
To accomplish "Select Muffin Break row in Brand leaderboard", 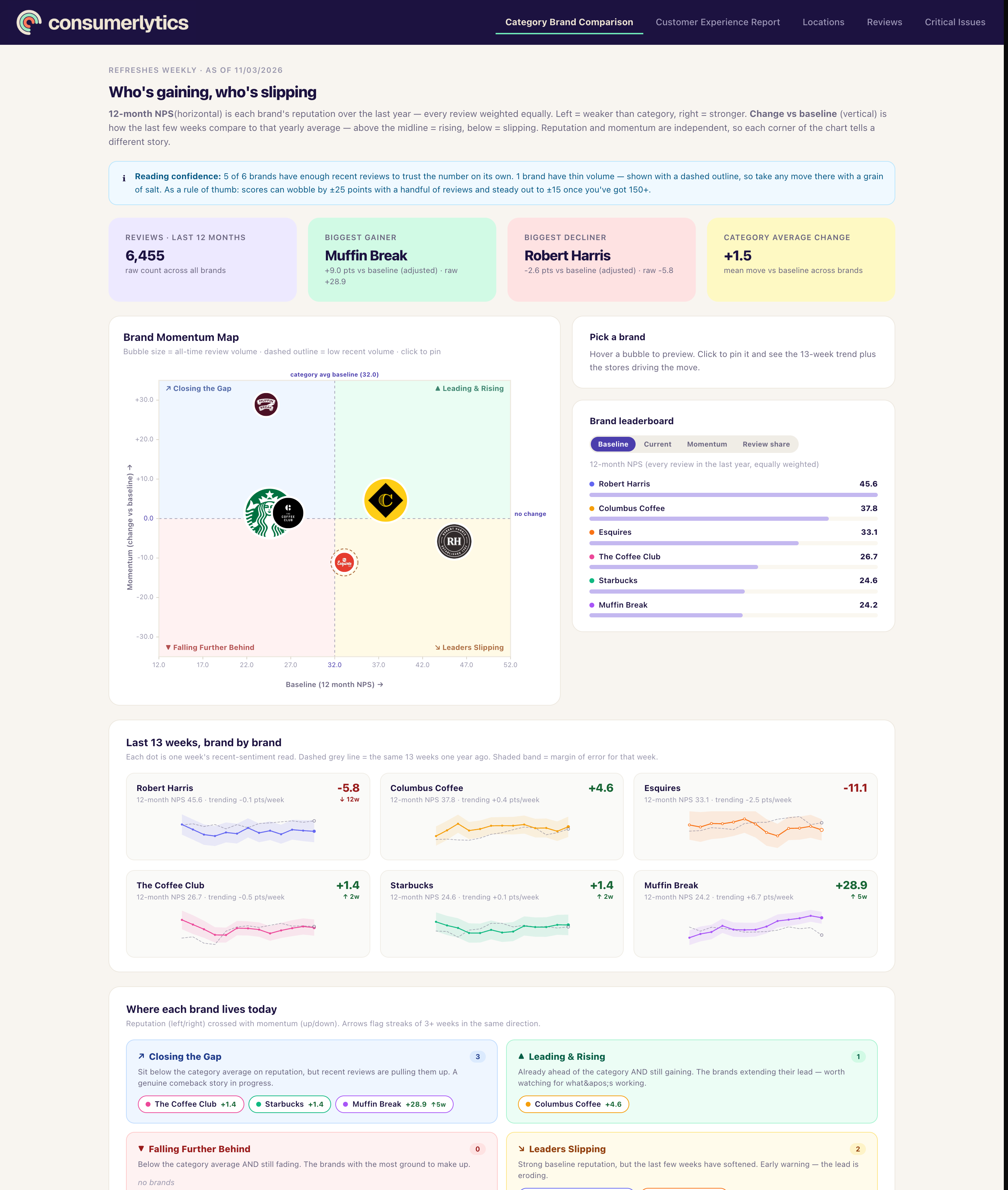I will click(x=733, y=610).
